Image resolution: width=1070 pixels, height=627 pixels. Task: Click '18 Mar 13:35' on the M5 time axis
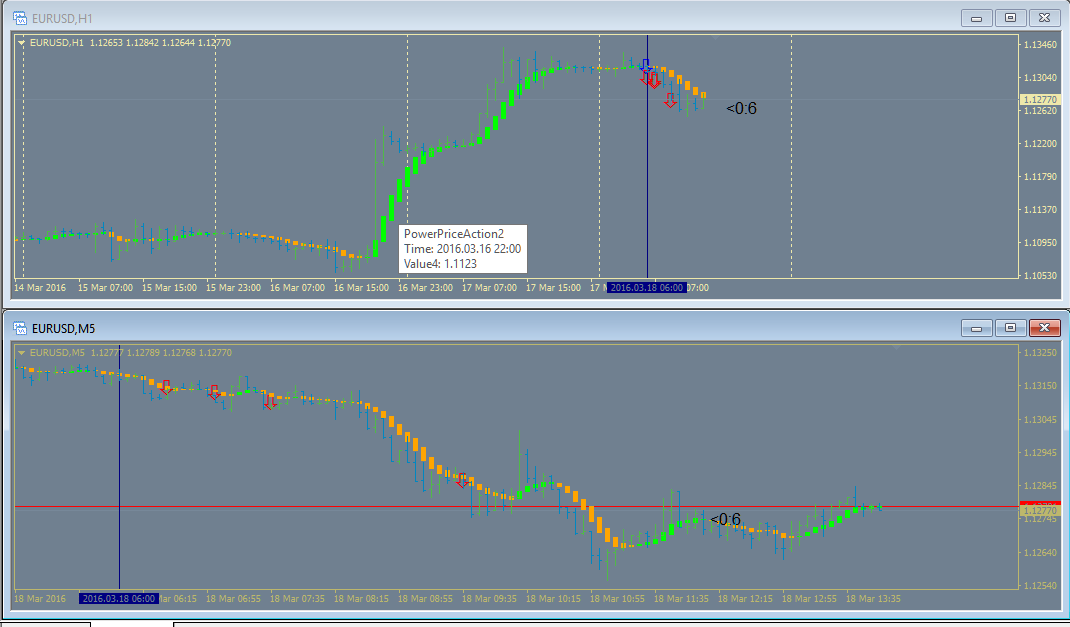873,598
